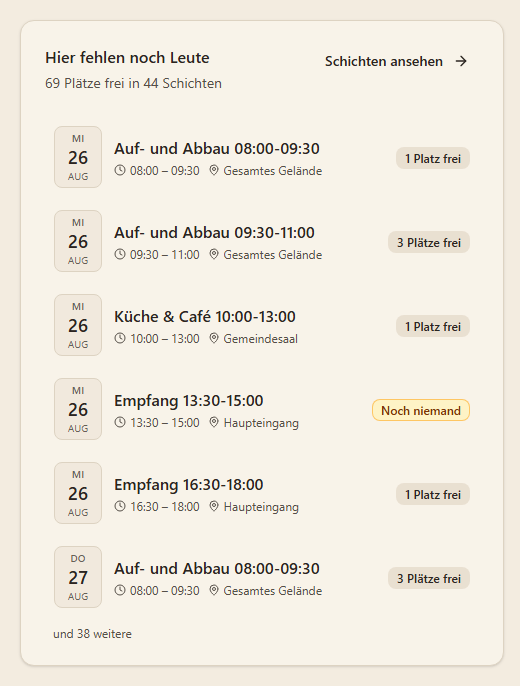
Task: Click clock icon of Empfang 13:30-15:00 shift
Action: point(120,422)
